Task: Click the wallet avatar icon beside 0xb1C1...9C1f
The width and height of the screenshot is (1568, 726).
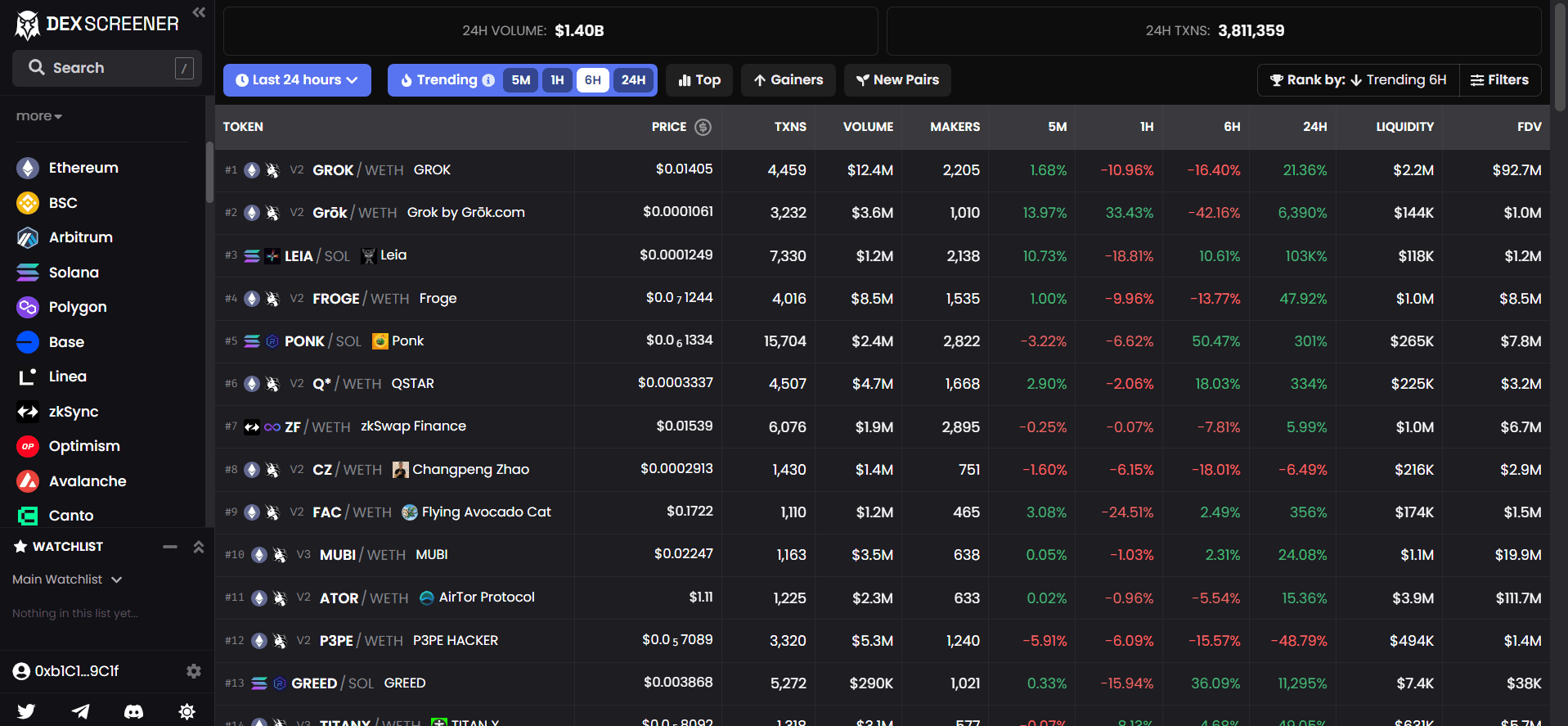Action: [21, 671]
